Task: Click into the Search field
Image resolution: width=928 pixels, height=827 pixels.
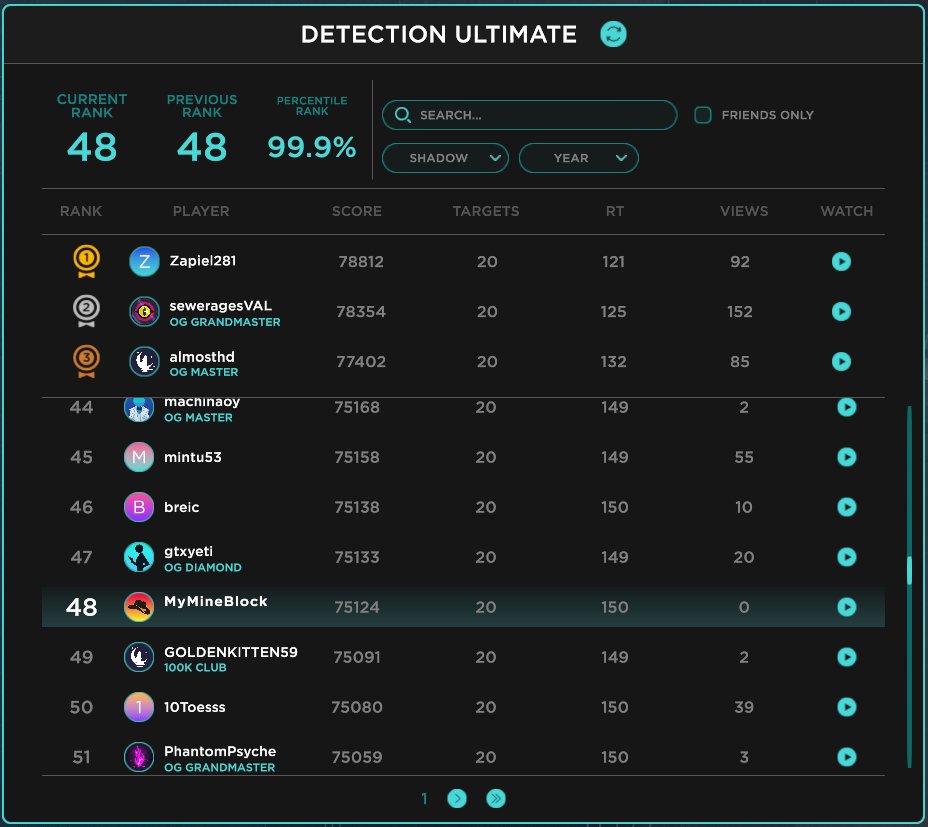Action: 530,115
